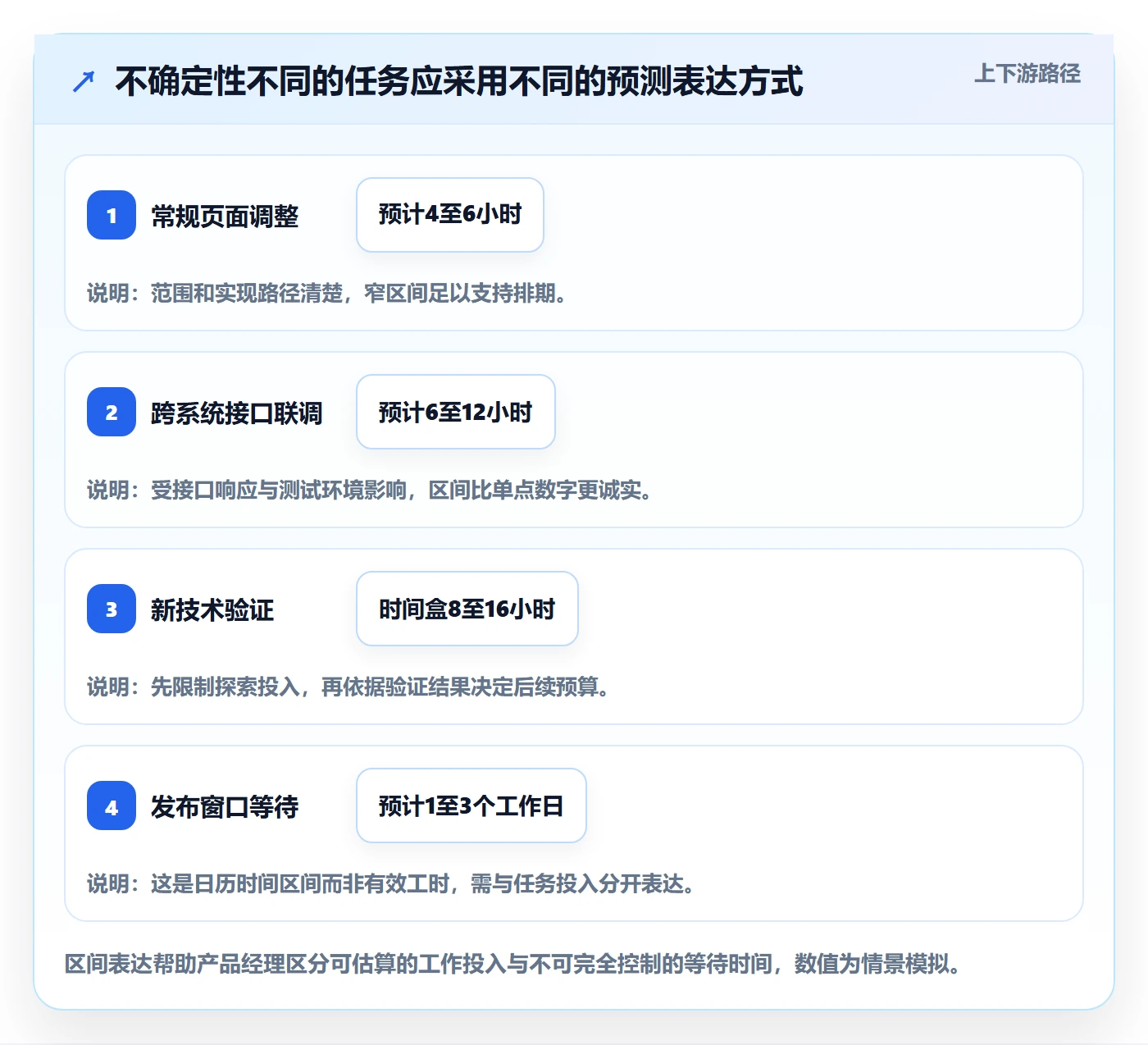Click the diagonal arrow icon beside the title
This screenshot has height=1045, width=1148.
(x=84, y=81)
